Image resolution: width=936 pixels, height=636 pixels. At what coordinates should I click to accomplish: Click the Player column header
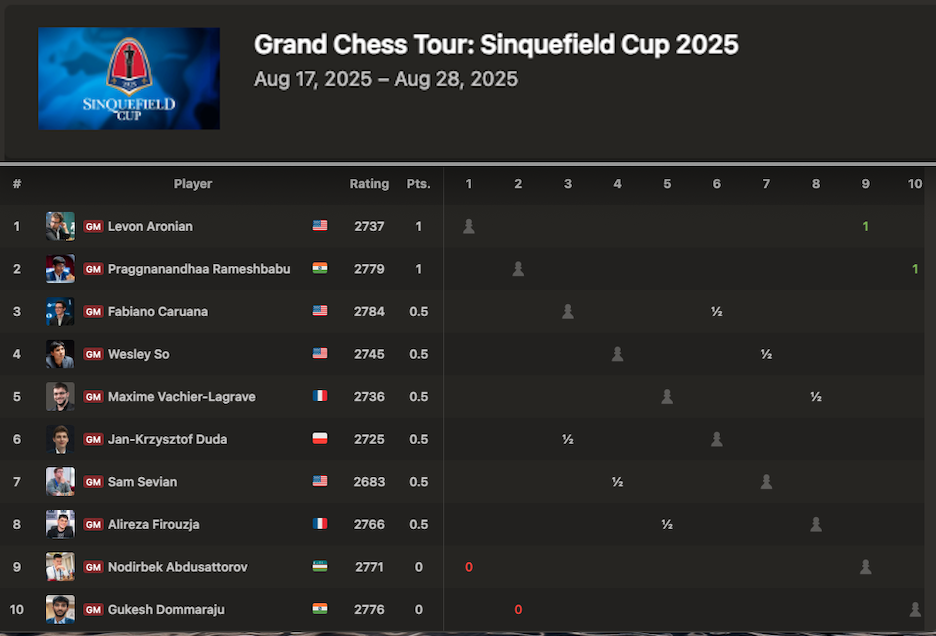193,184
